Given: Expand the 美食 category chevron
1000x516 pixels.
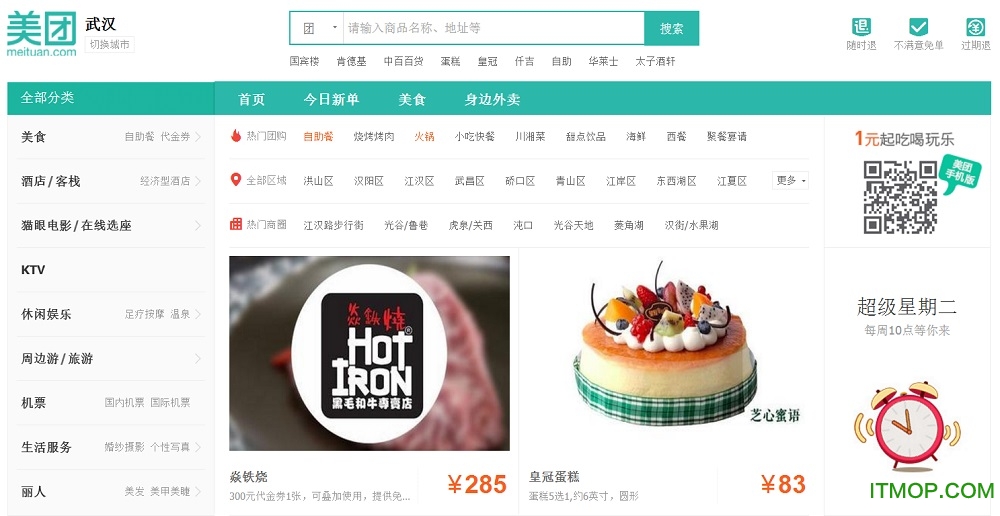Looking at the screenshot, I should [198, 136].
